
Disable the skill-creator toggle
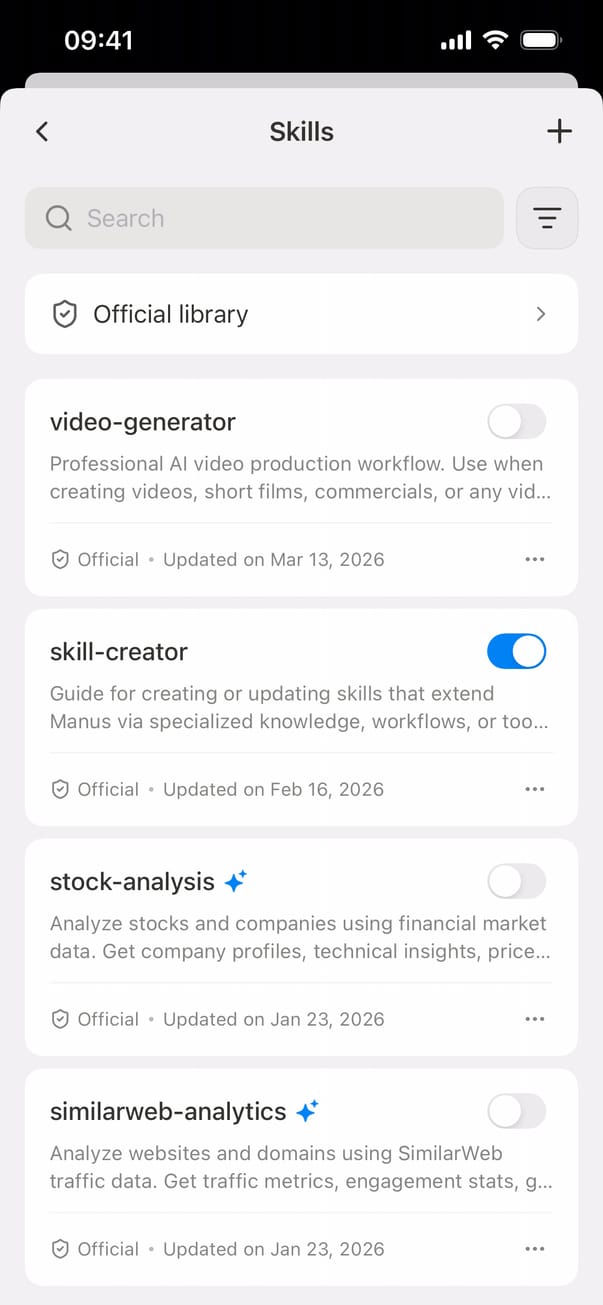[516, 652]
